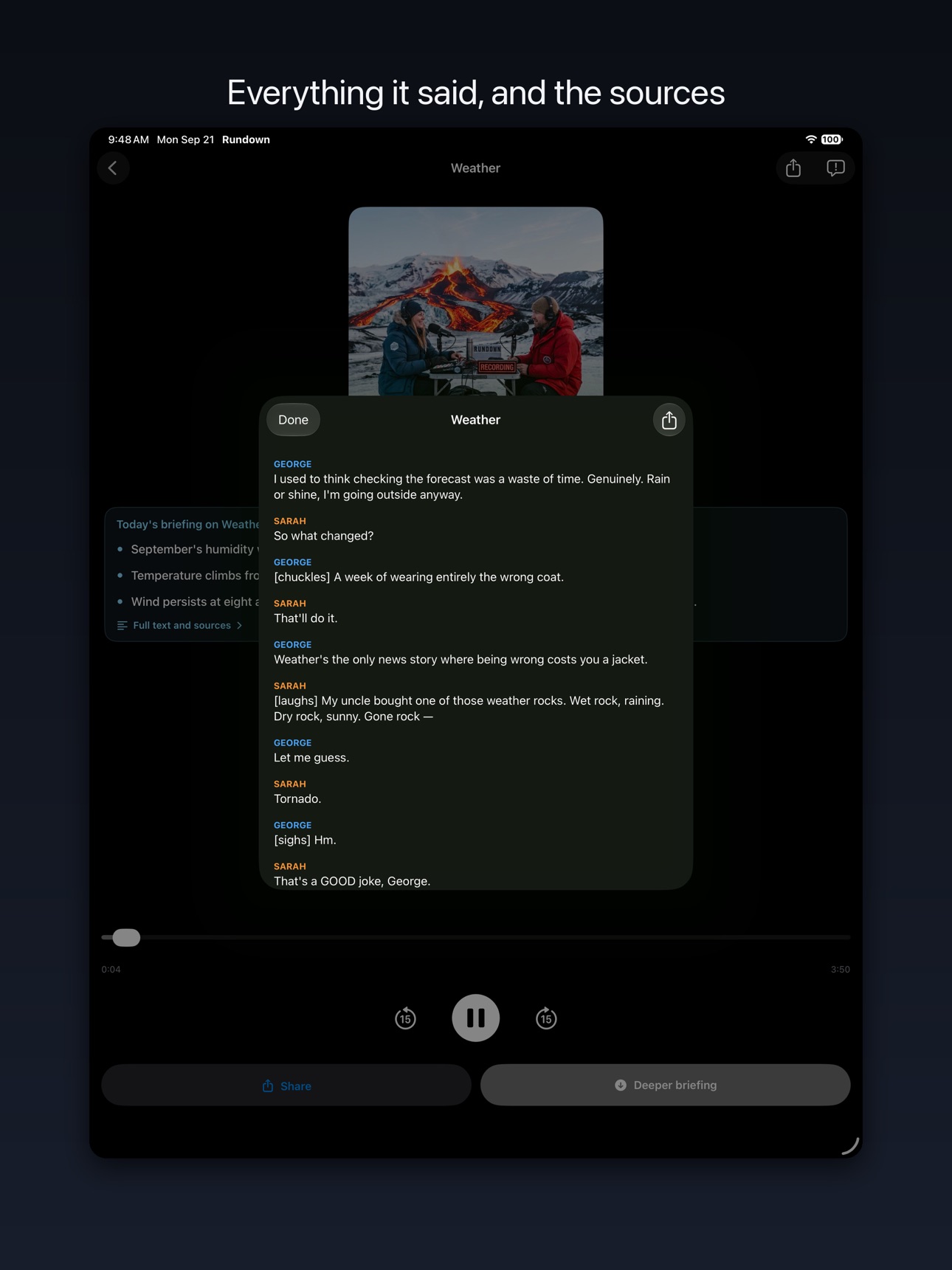This screenshot has width=952, height=1270.
Task: Click the 0:04 elapsed time label
Action: [111, 970]
